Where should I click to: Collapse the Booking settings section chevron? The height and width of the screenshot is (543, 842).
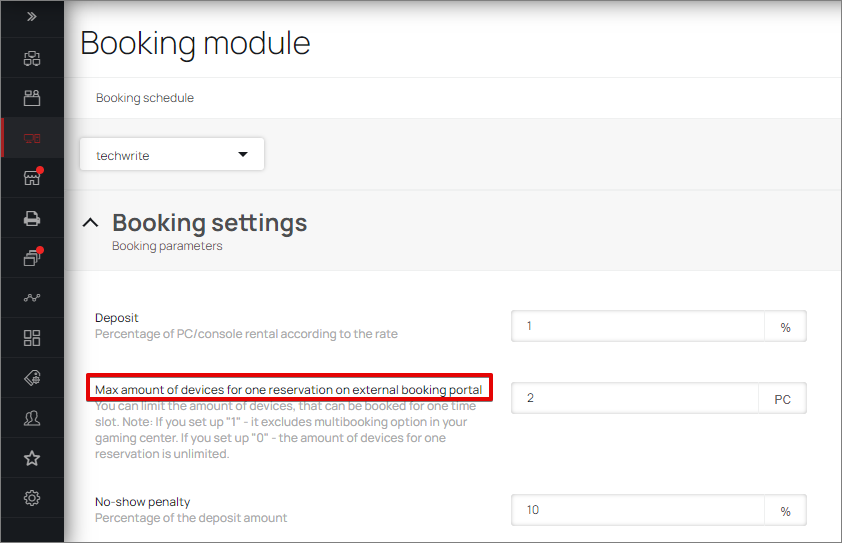[90, 222]
